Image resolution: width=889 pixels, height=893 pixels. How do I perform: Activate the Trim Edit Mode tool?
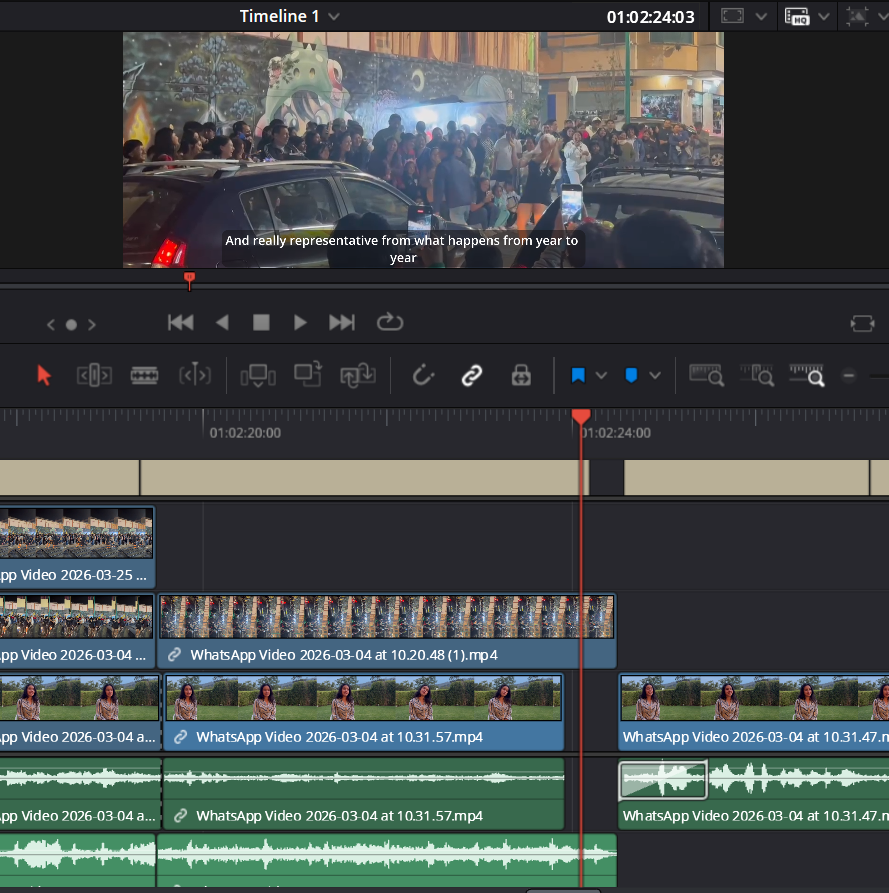coord(94,375)
